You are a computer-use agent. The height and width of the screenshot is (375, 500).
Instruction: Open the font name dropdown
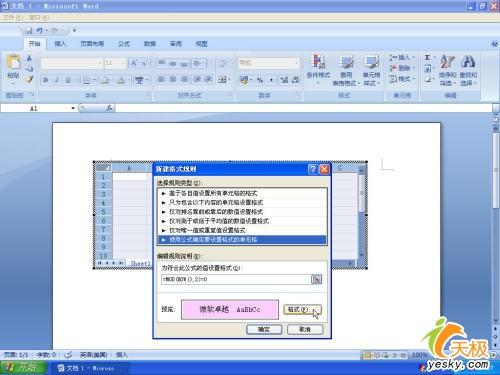tap(100, 63)
